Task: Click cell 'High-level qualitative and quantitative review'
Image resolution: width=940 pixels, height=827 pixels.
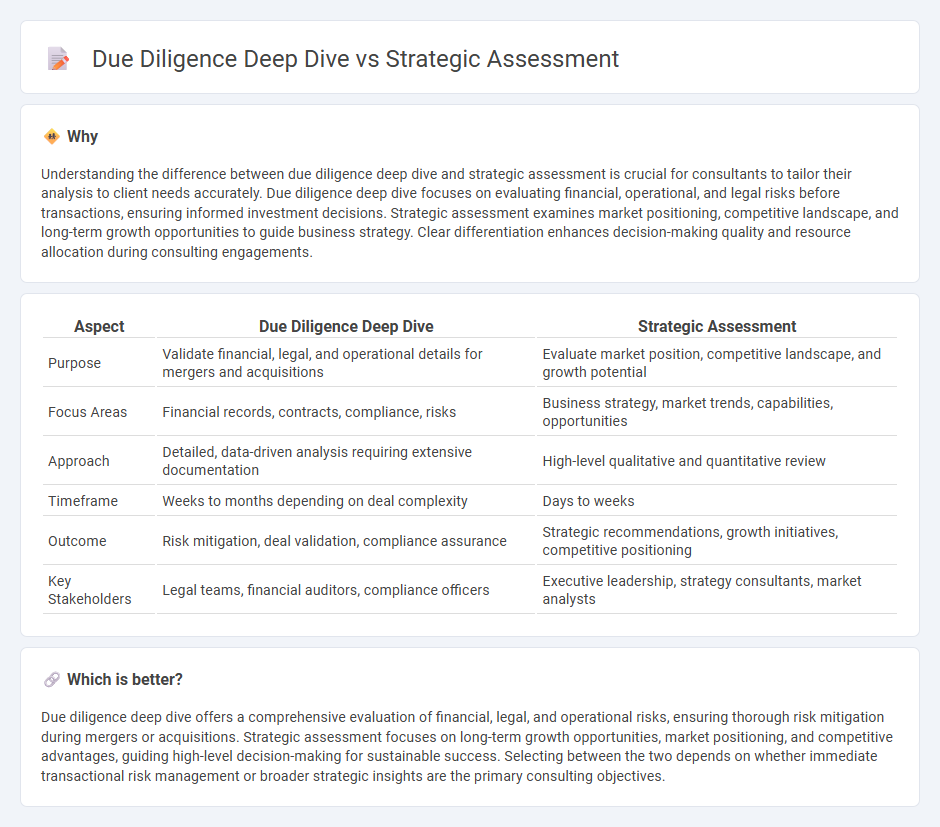Action: [x=716, y=461]
